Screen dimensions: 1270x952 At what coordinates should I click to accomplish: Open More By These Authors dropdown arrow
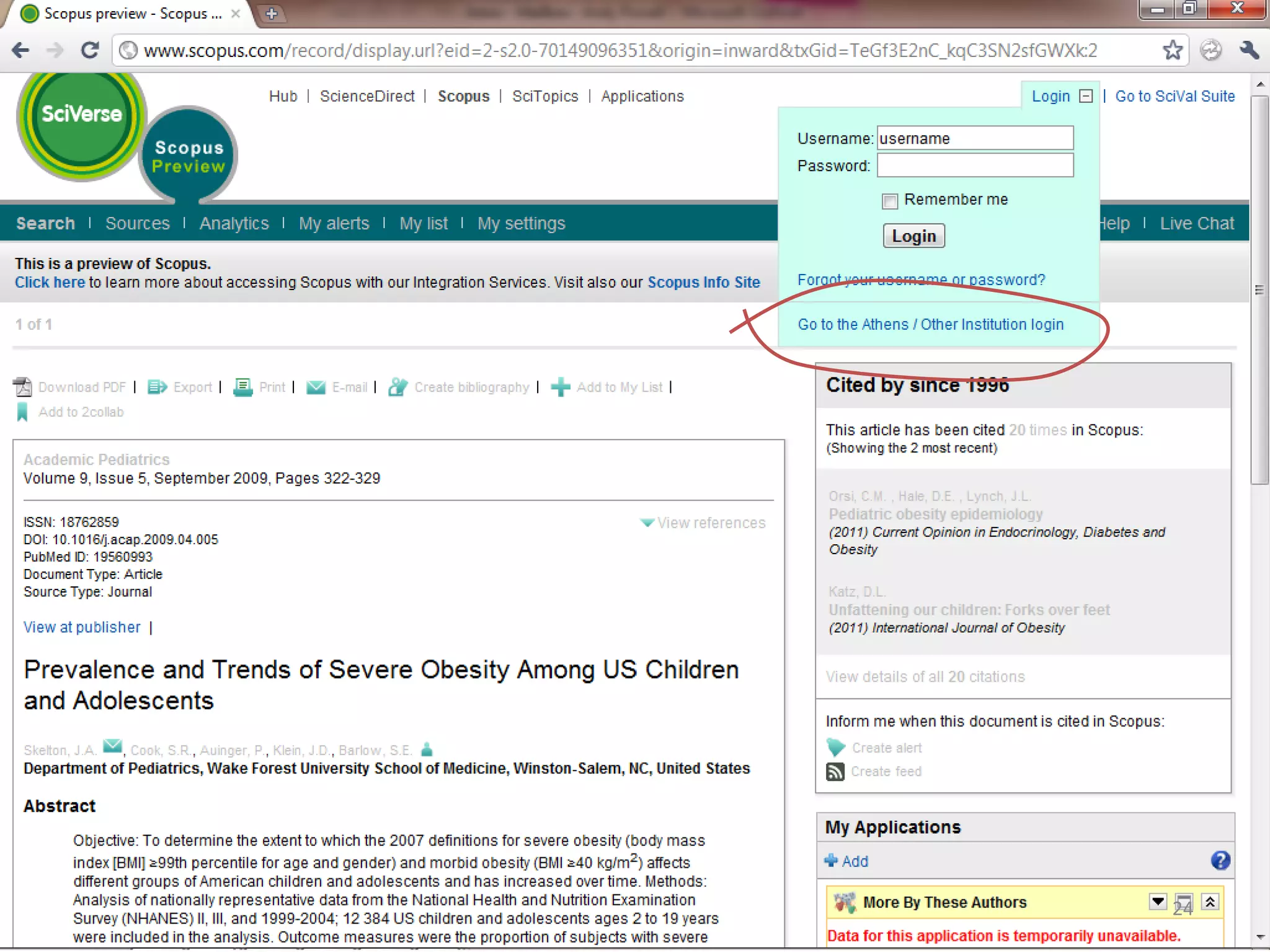(x=1158, y=902)
